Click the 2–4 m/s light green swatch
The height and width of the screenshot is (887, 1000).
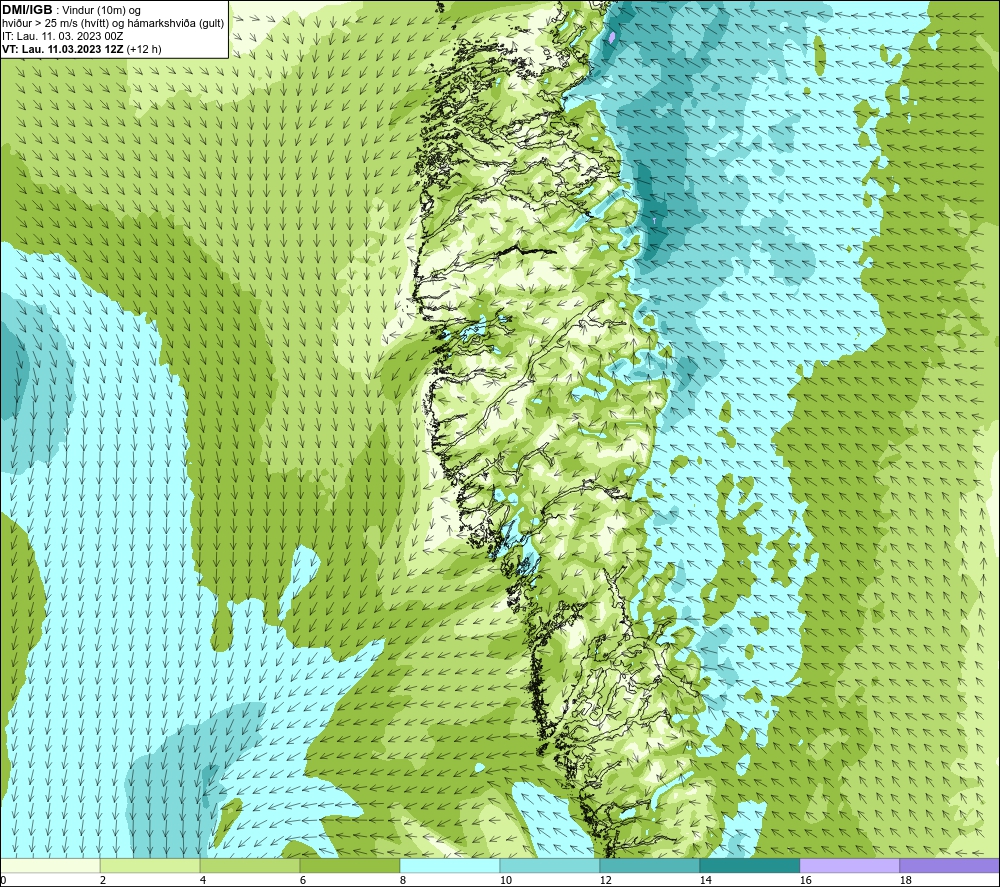click(x=150, y=865)
